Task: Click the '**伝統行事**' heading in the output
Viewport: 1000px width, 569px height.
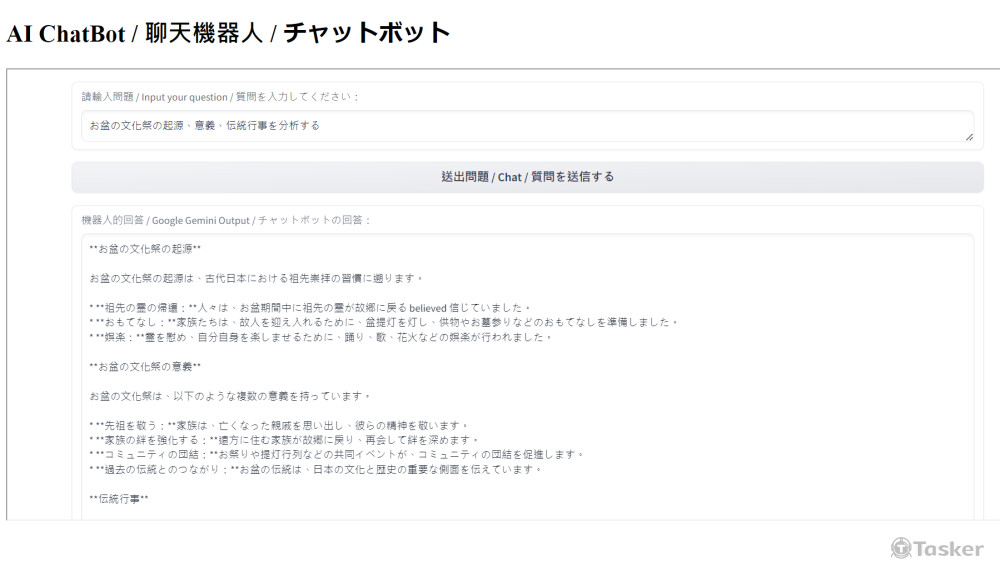Action: [119, 499]
